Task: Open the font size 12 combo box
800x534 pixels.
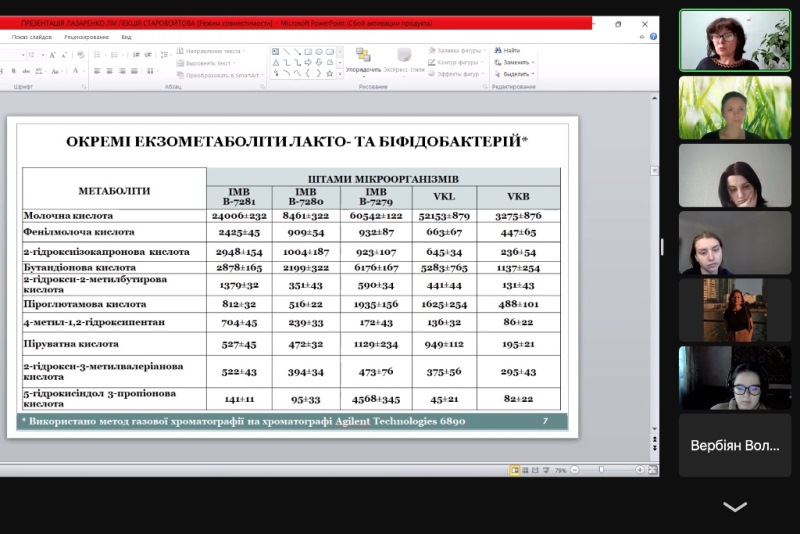Action: point(36,55)
